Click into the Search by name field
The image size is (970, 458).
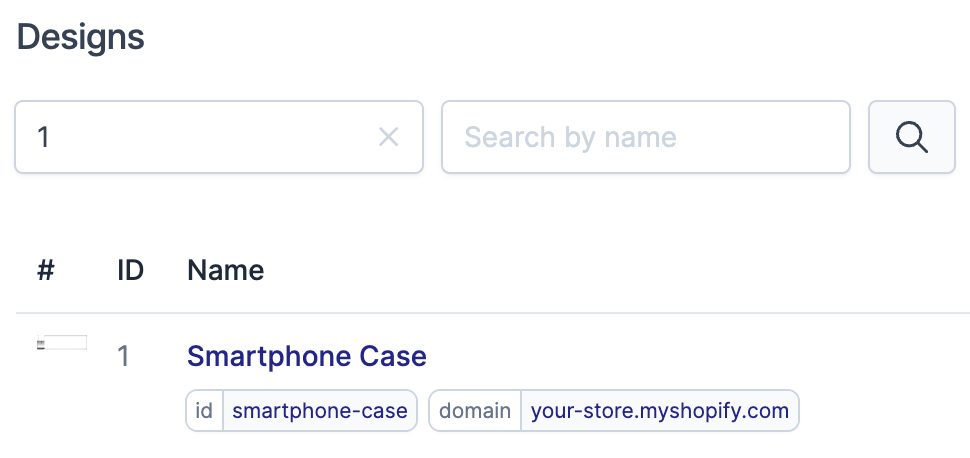[x=645, y=137]
